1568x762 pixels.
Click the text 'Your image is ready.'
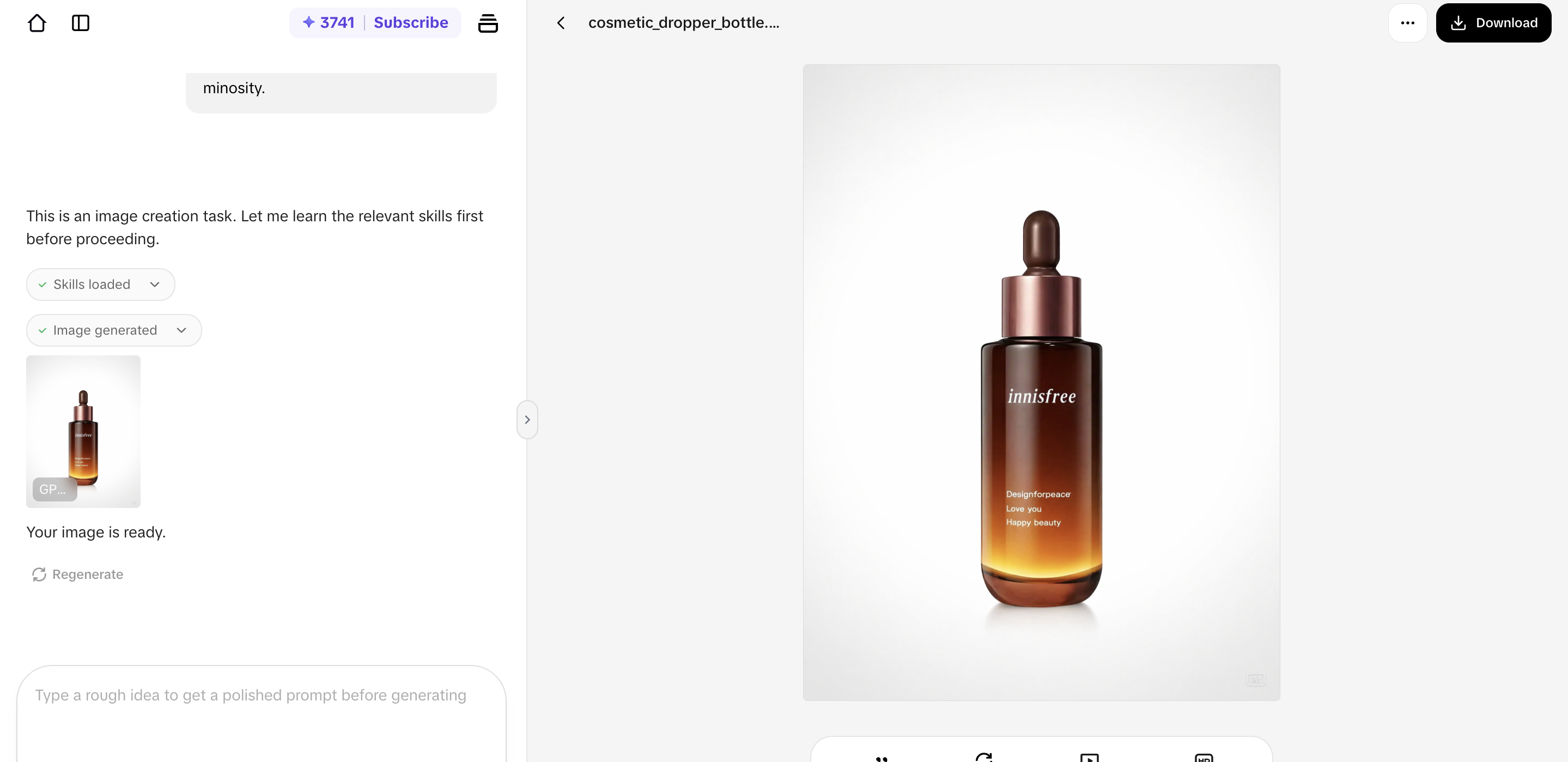tap(96, 533)
